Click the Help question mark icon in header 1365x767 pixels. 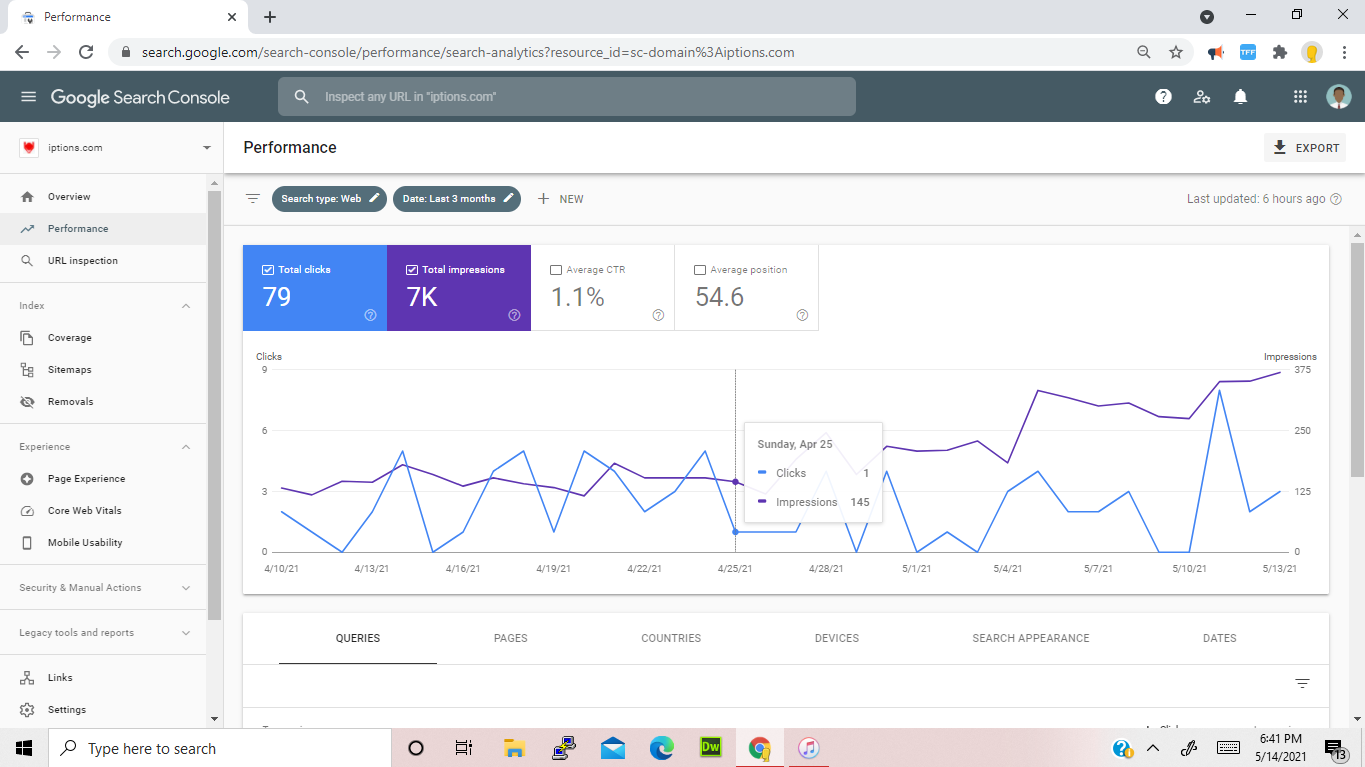[1163, 97]
